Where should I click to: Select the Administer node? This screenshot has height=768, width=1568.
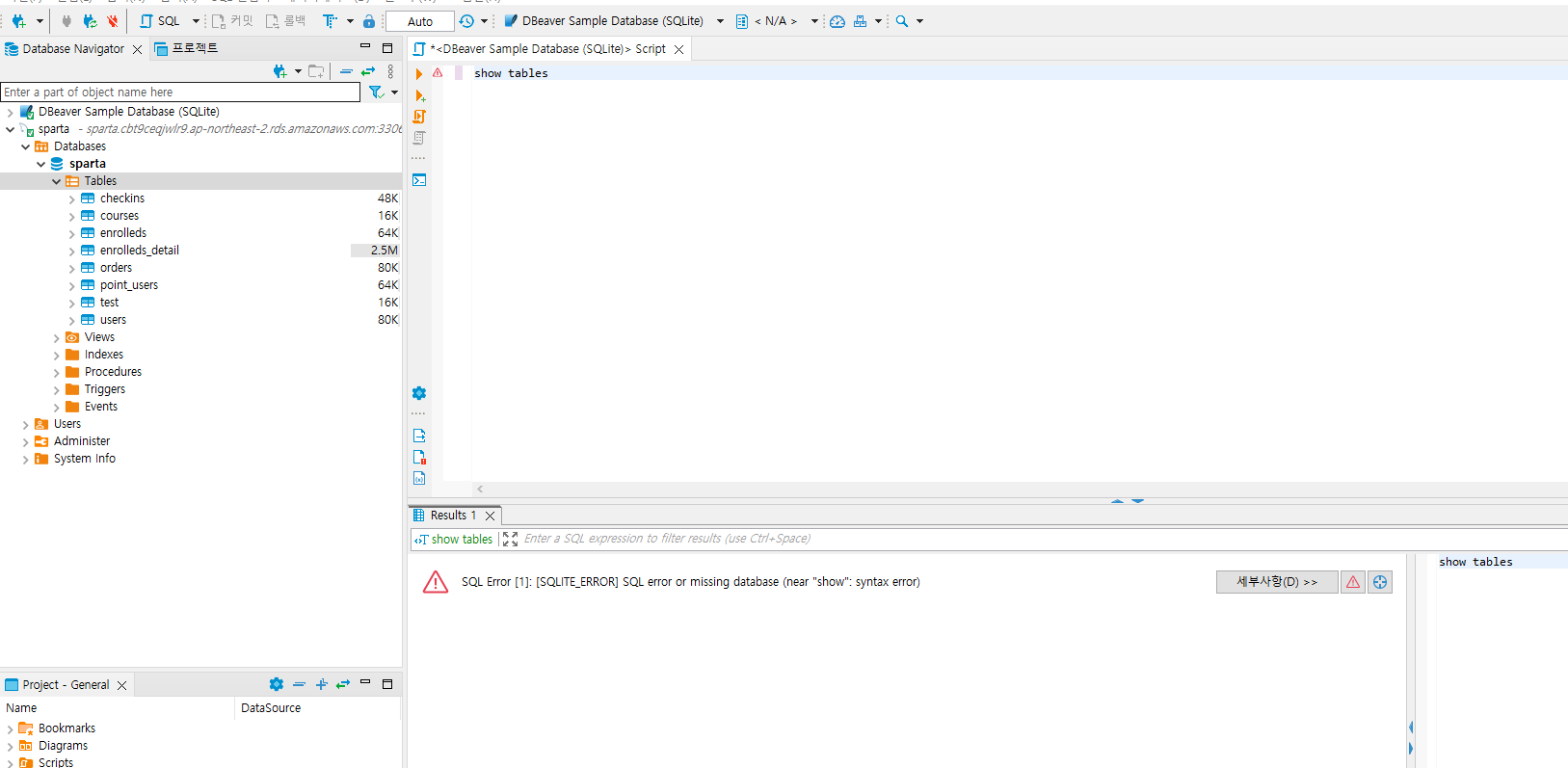pos(82,441)
